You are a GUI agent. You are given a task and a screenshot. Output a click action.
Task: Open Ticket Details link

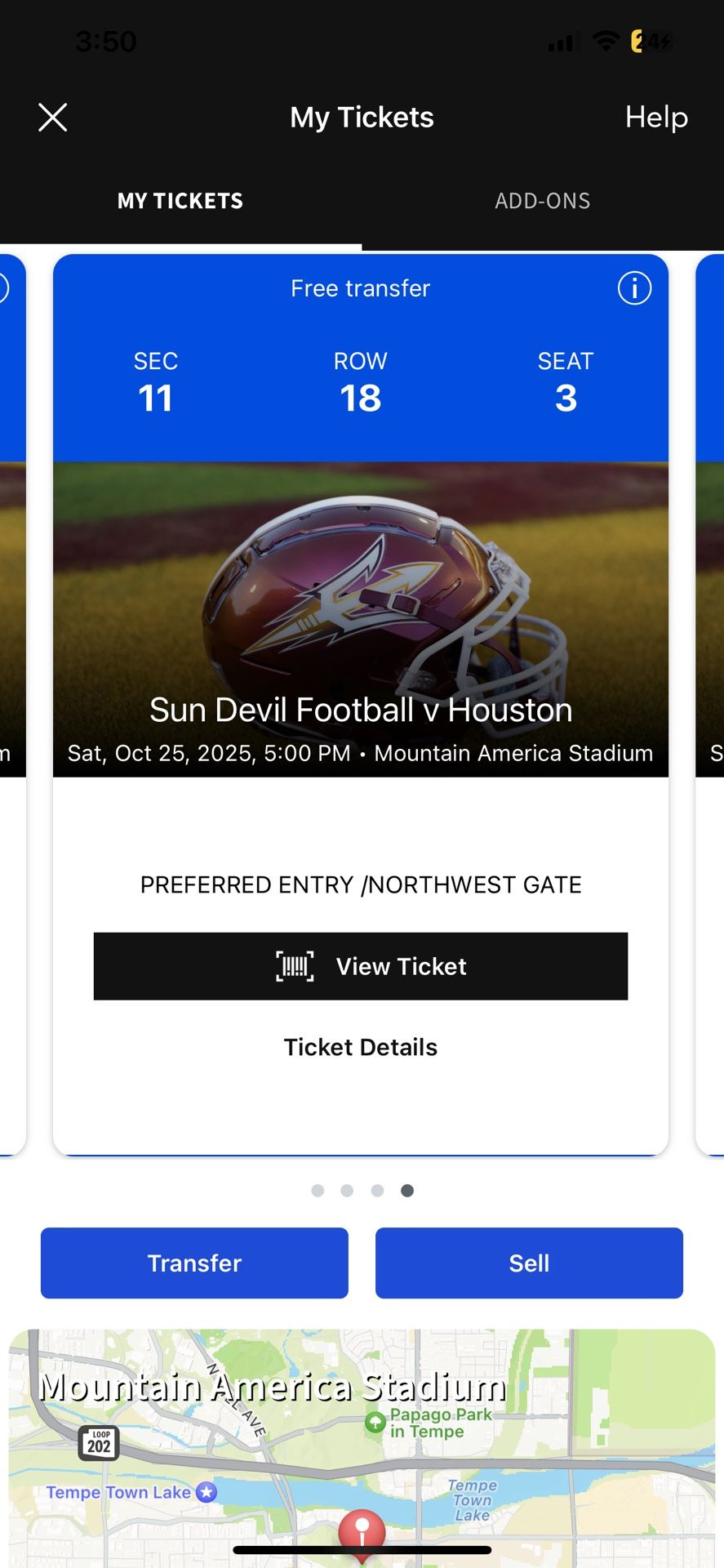(x=361, y=1047)
